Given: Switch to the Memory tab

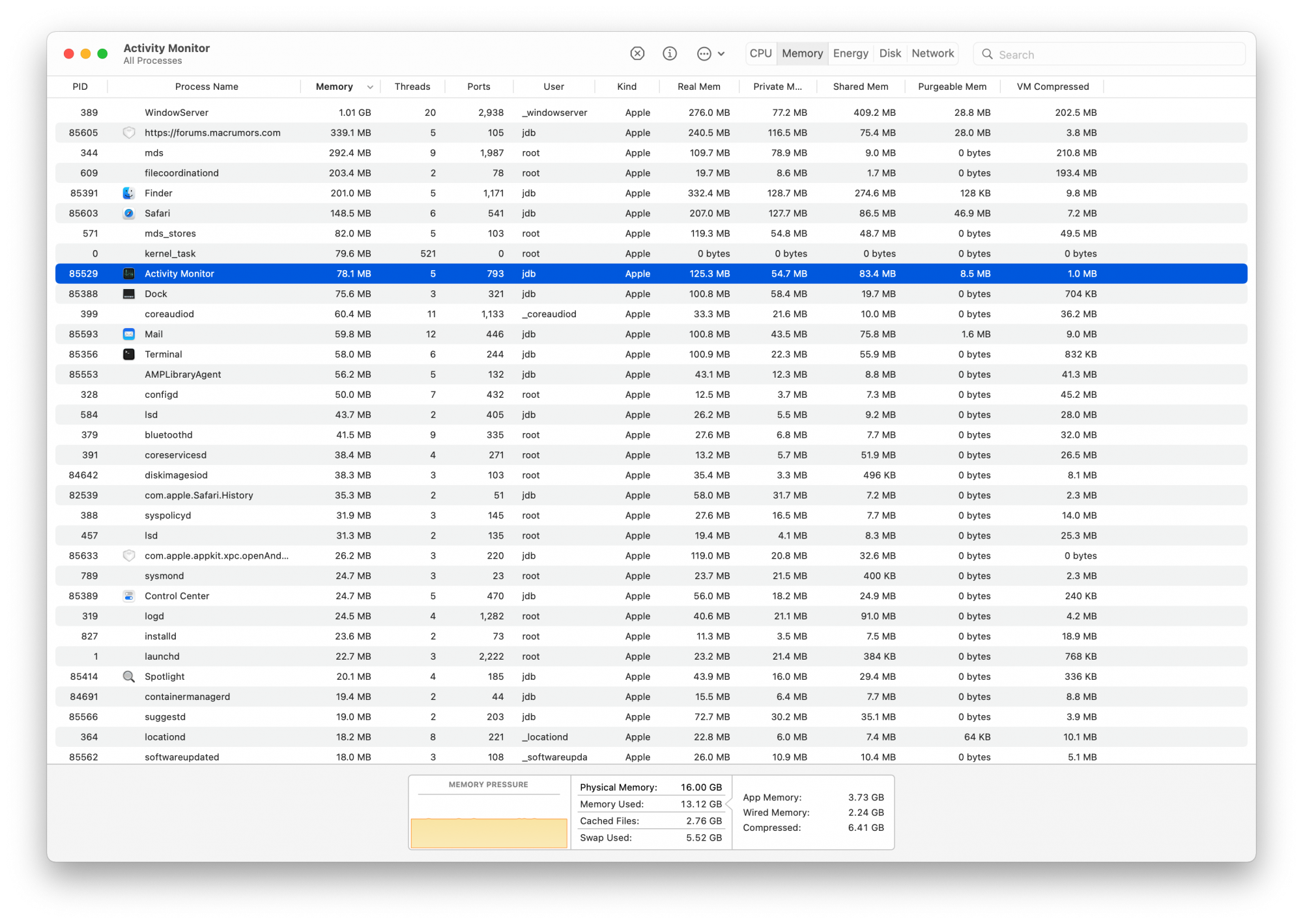Looking at the screenshot, I should (x=802, y=53).
